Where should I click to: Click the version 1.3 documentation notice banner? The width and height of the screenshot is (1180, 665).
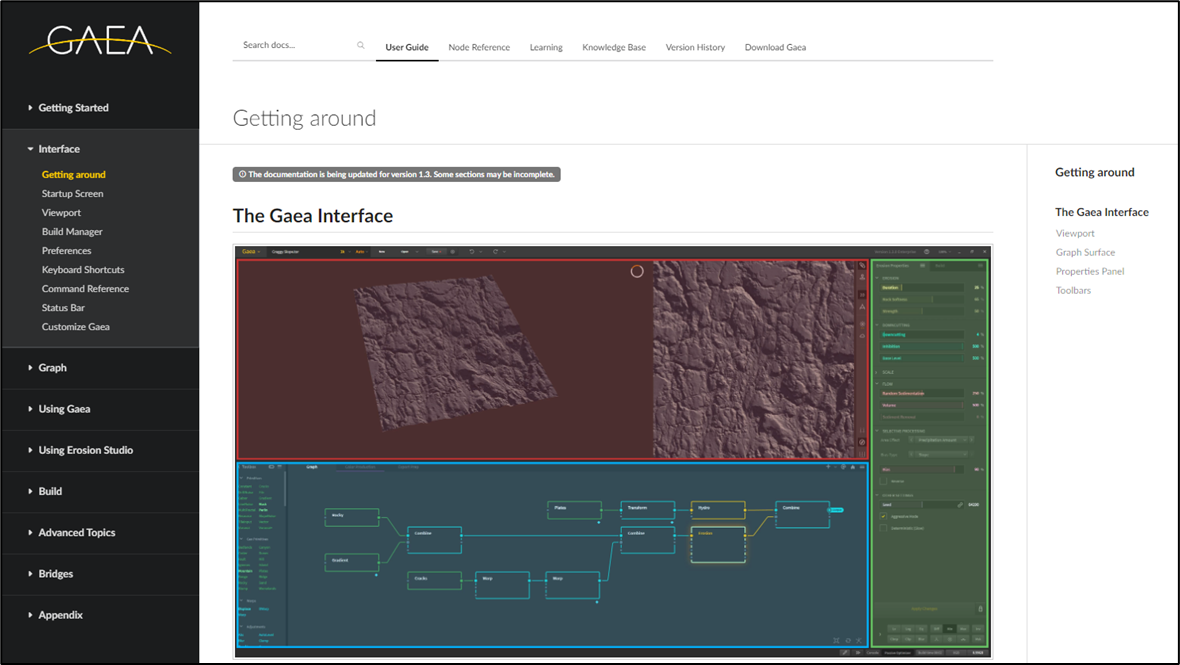397,175
